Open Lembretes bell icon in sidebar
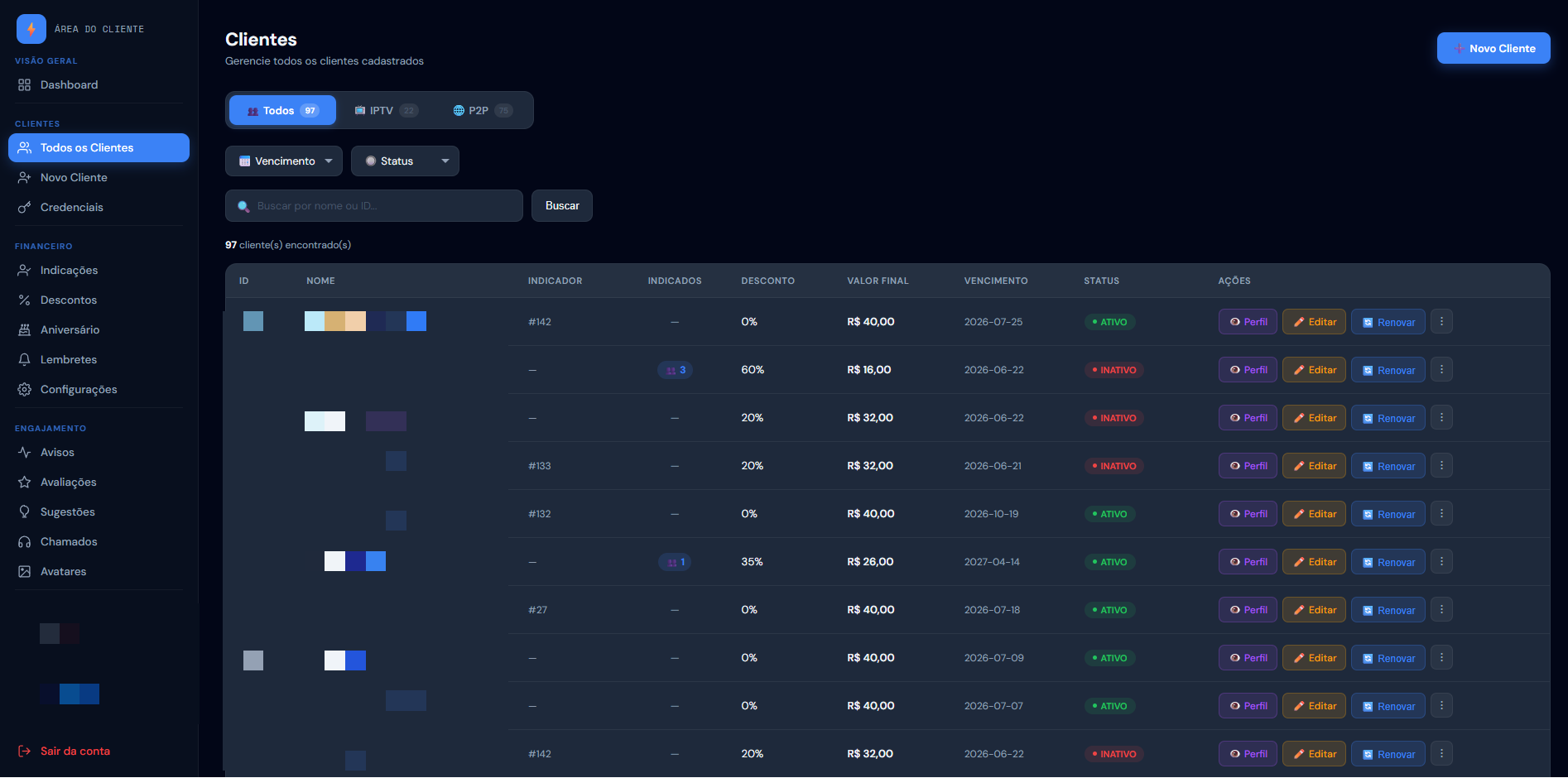The height and width of the screenshot is (778, 1568). (25, 360)
